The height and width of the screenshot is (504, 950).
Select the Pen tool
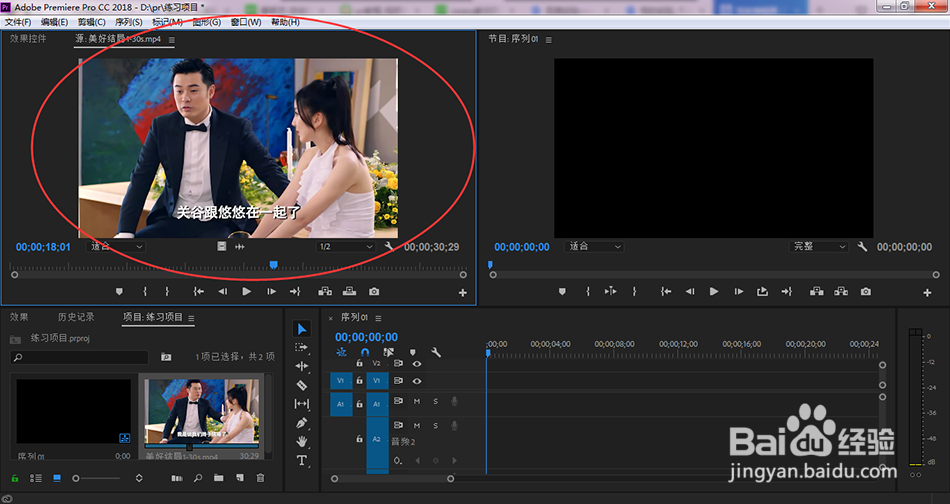pyautogui.click(x=302, y=423)
